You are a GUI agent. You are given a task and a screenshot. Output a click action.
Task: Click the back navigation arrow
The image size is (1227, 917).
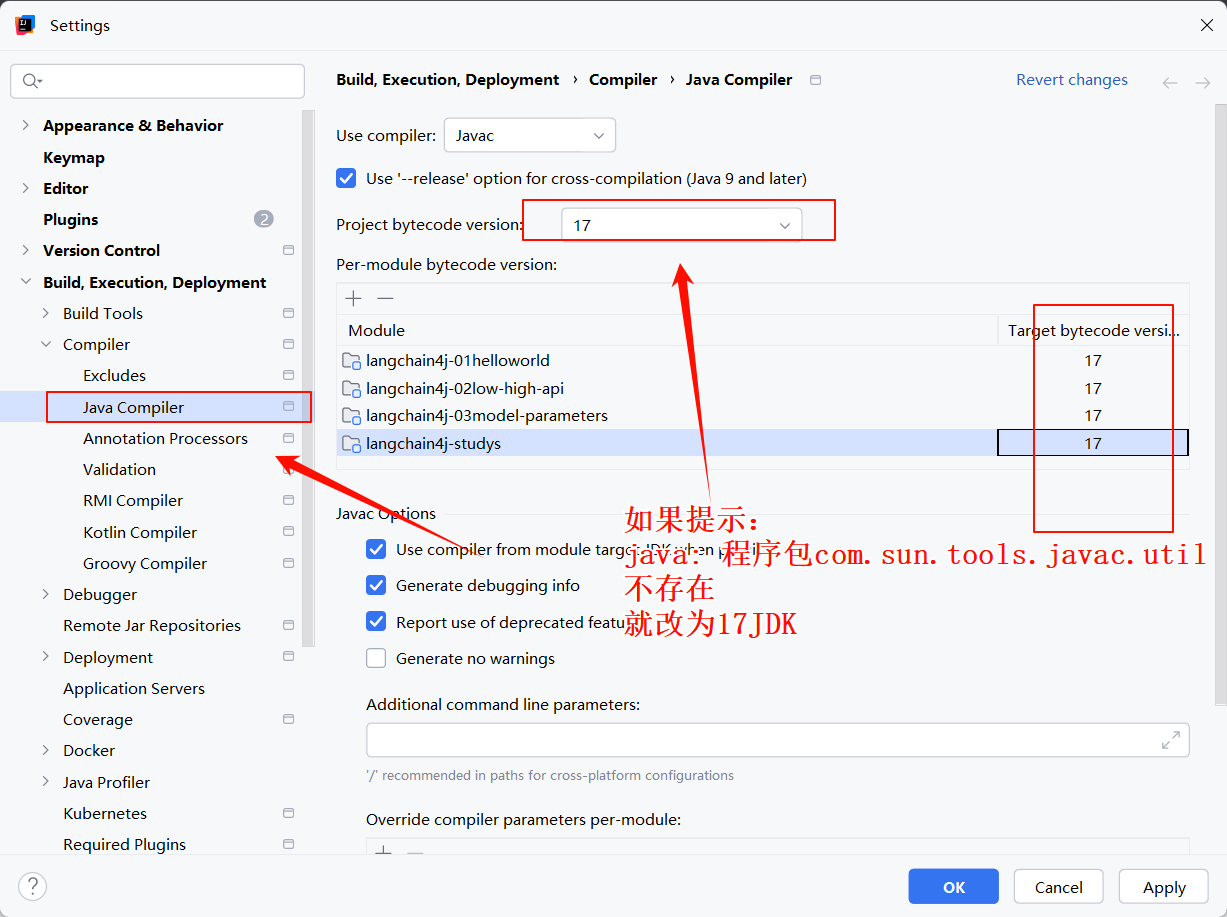click(x=1170, y=82)
